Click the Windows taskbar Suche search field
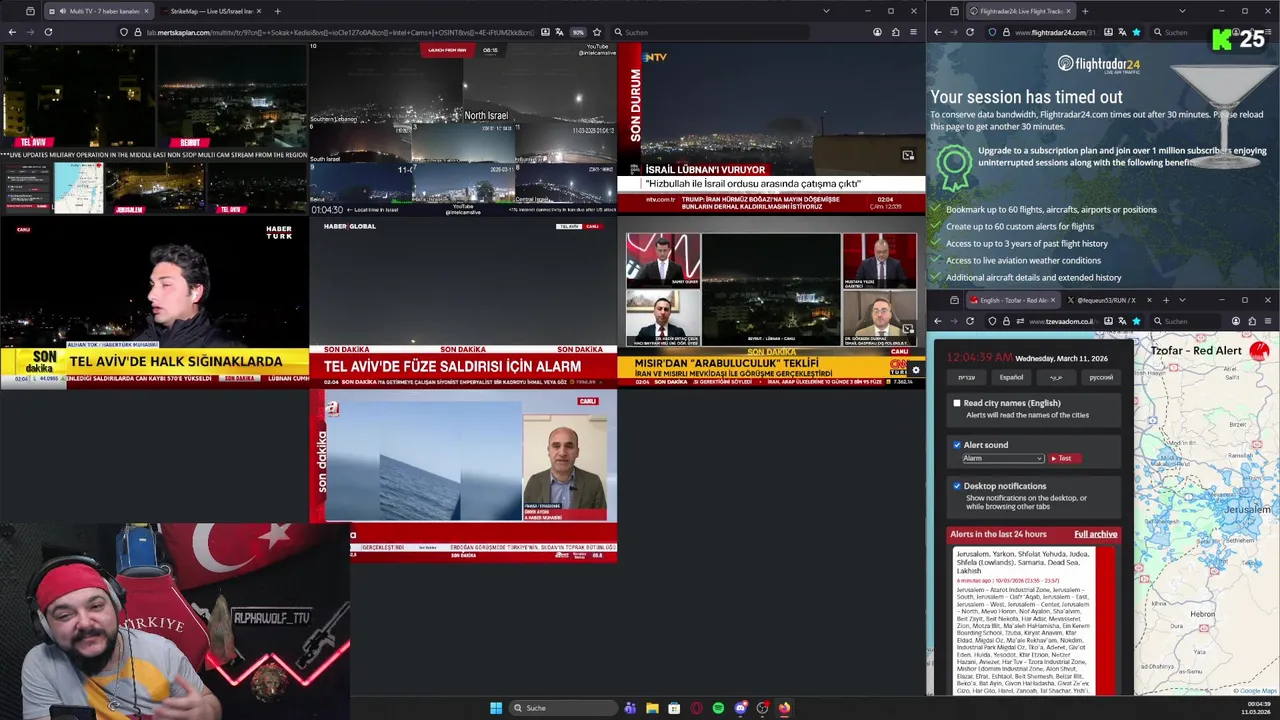This screenshot has width=1280, height=720. coord(563,708)
